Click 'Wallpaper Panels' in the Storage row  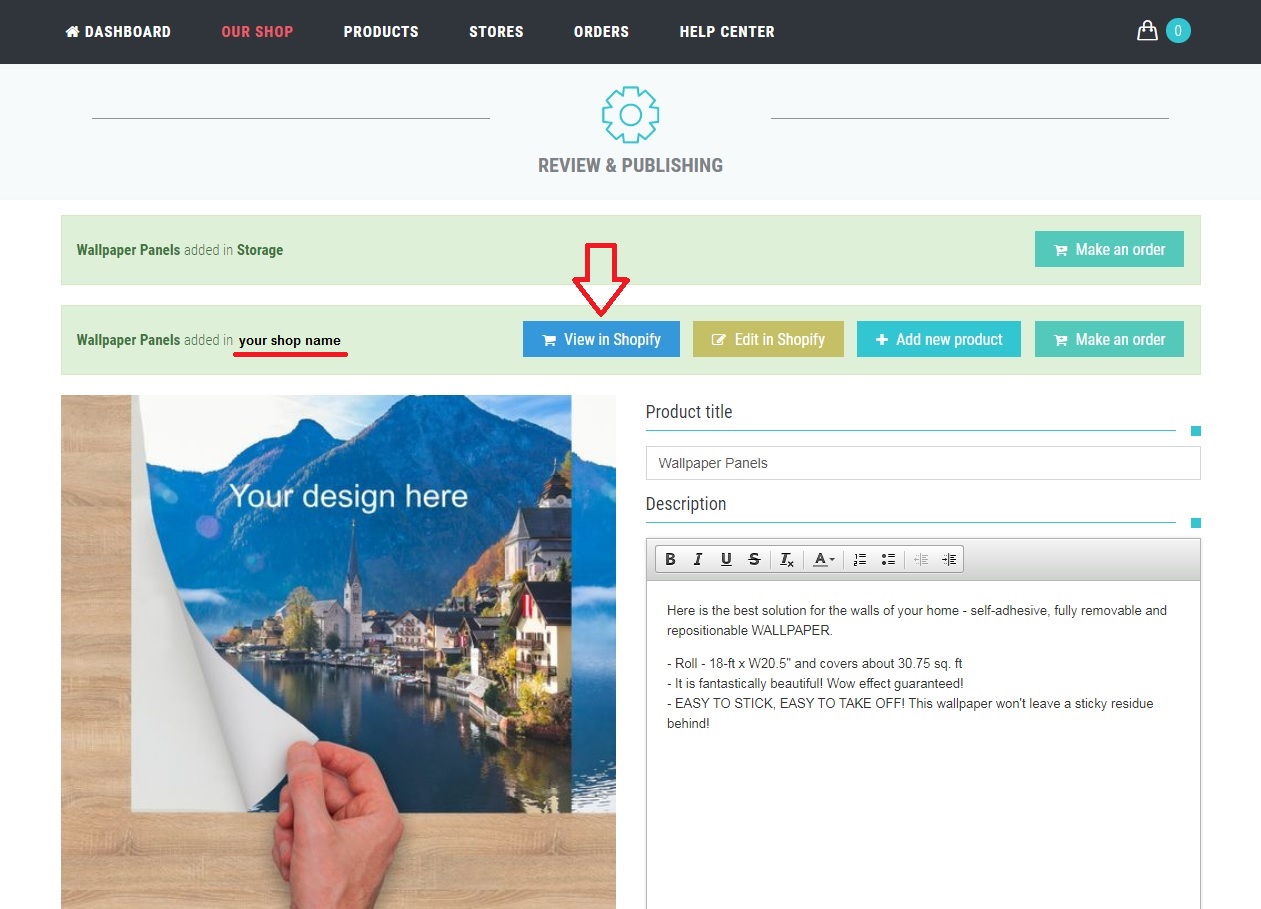pyautogui.click(x=128, y=250)
